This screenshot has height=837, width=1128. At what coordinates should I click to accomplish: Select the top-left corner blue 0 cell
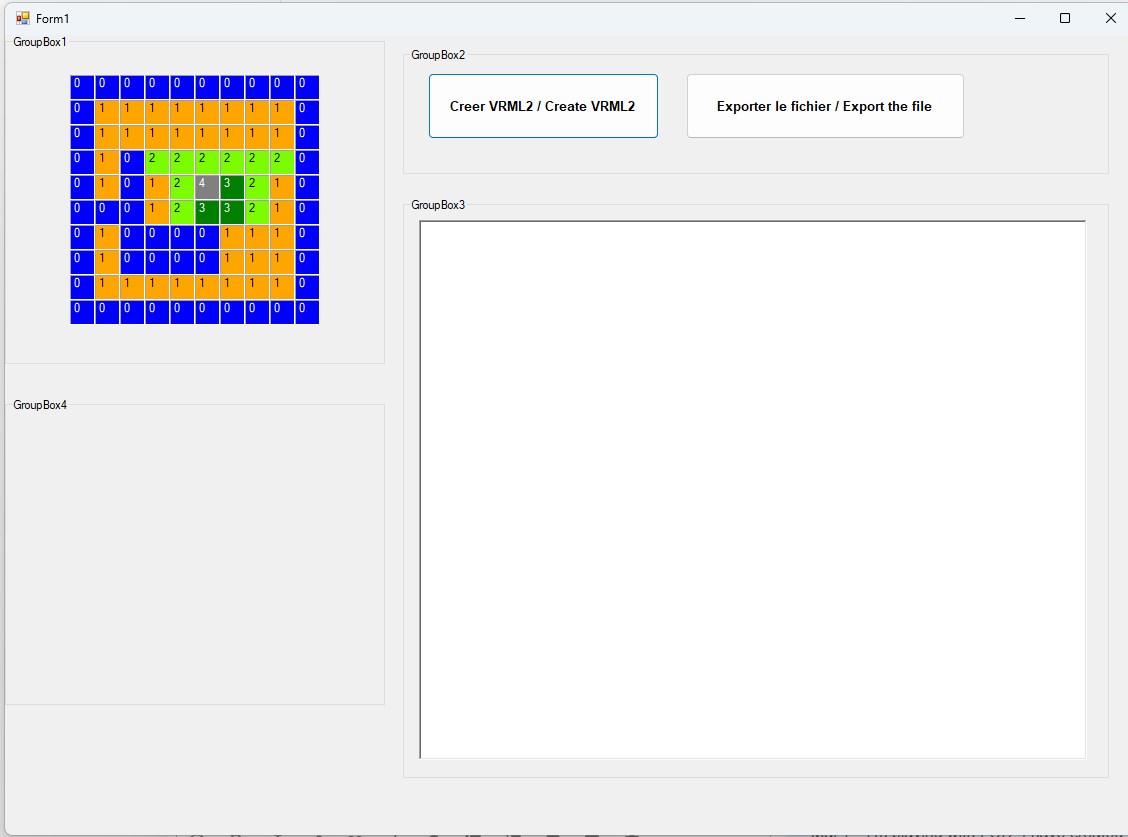click(82, 86)
